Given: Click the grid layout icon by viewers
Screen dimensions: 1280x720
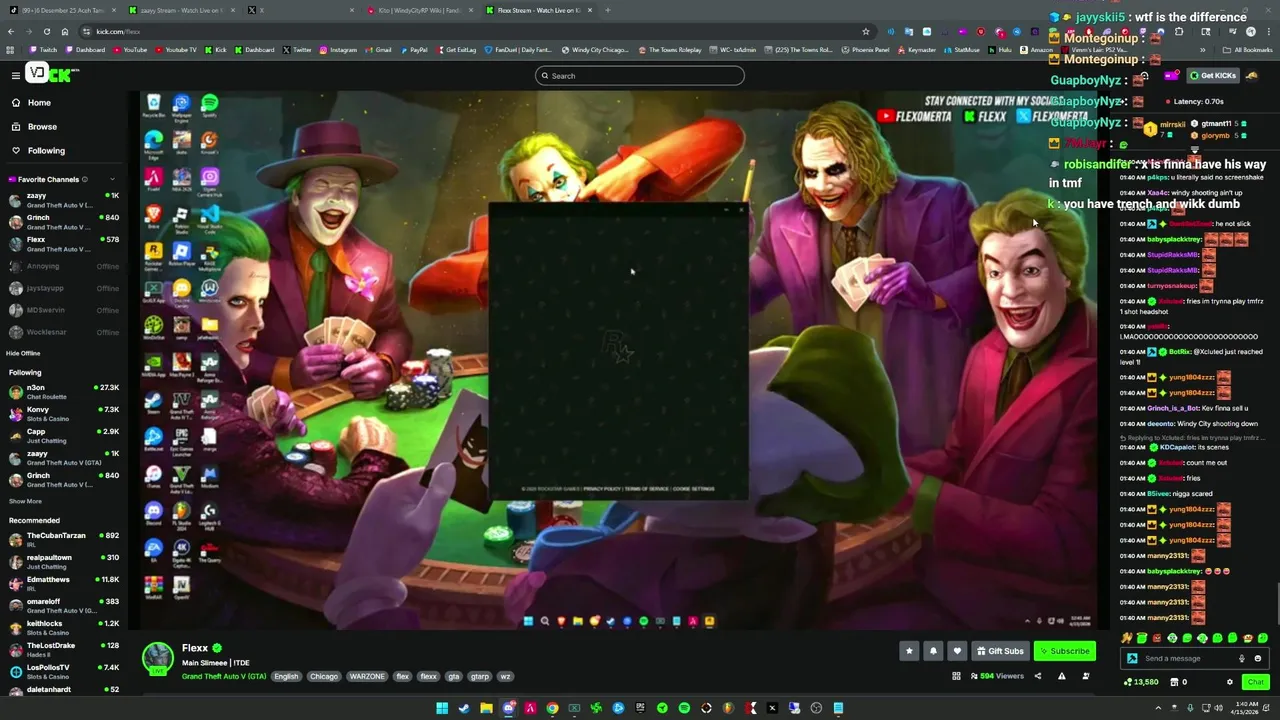Looking at the screenshot, I should point(956,676).
